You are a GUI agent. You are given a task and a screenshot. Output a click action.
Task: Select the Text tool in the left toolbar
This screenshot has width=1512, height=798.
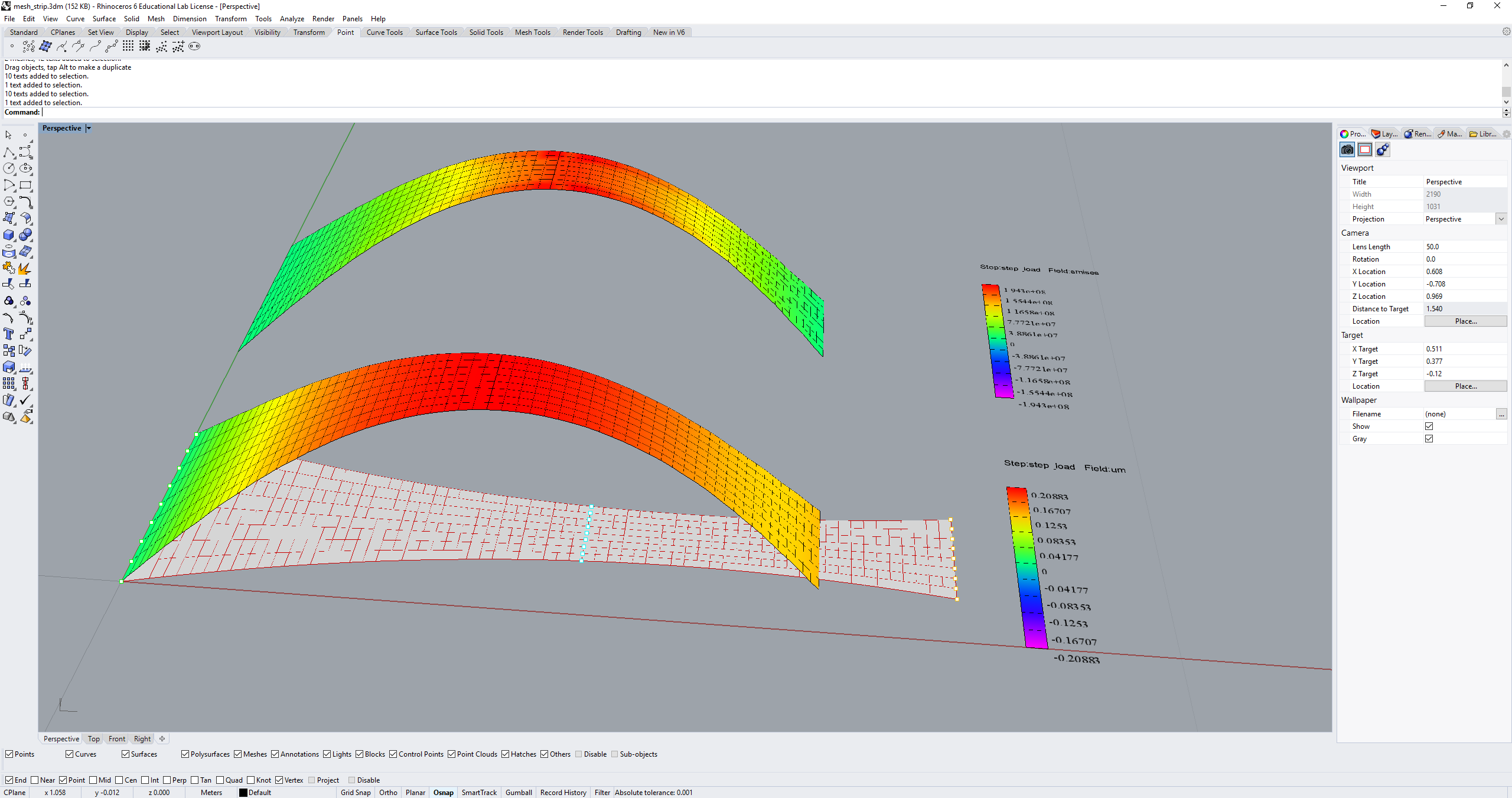pos(9,334)
